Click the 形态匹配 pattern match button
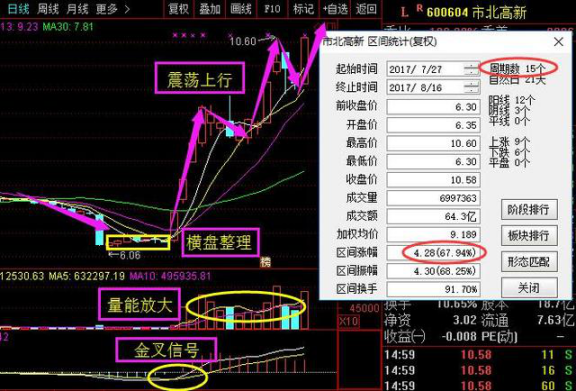This screenshot has height=391, width=576. click(x=529, y=262)
